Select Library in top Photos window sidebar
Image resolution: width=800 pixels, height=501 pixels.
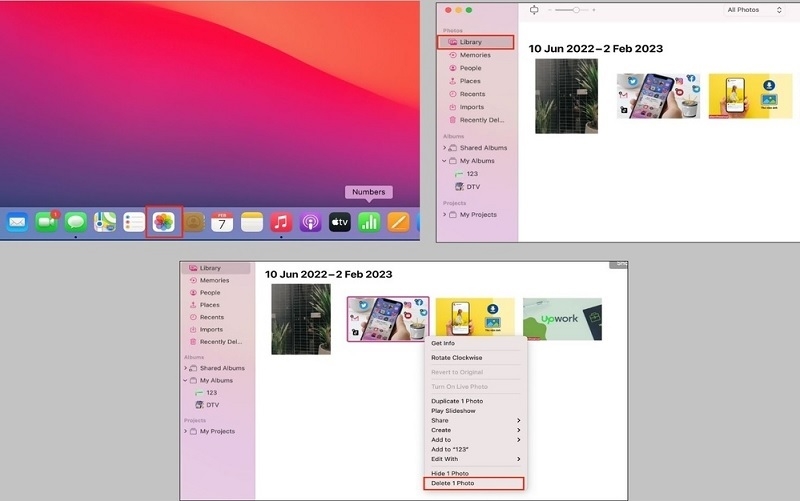point(476,42)
